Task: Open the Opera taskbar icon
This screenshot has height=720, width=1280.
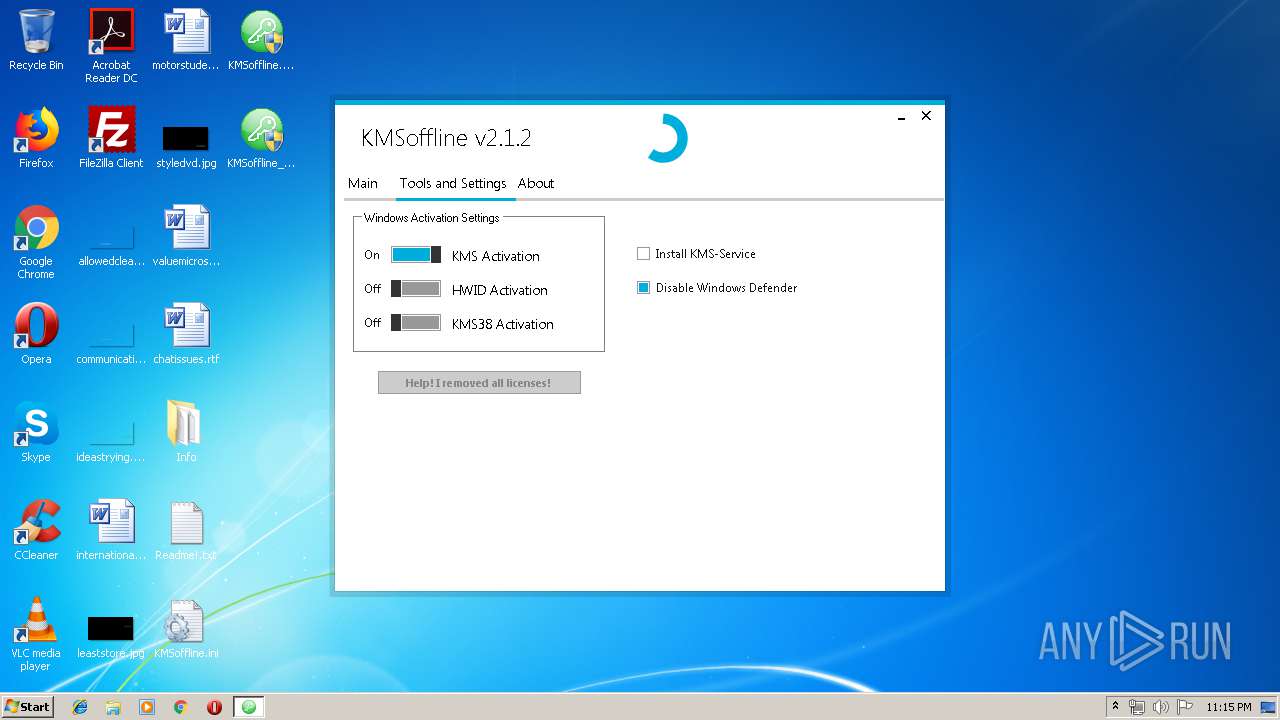Action: point(214,707)
